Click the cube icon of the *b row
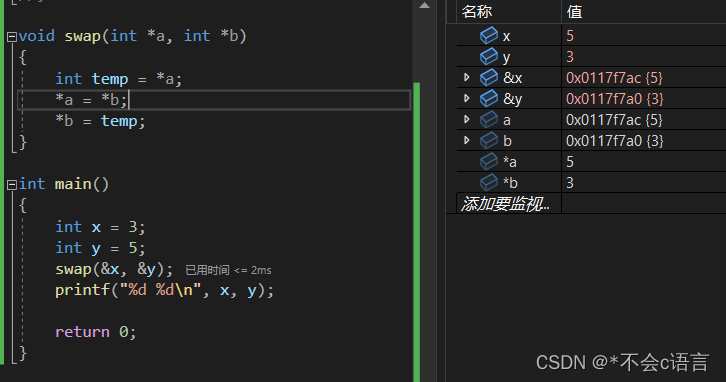726x382 pixels. pyautogui.click(x=488, y=182)
